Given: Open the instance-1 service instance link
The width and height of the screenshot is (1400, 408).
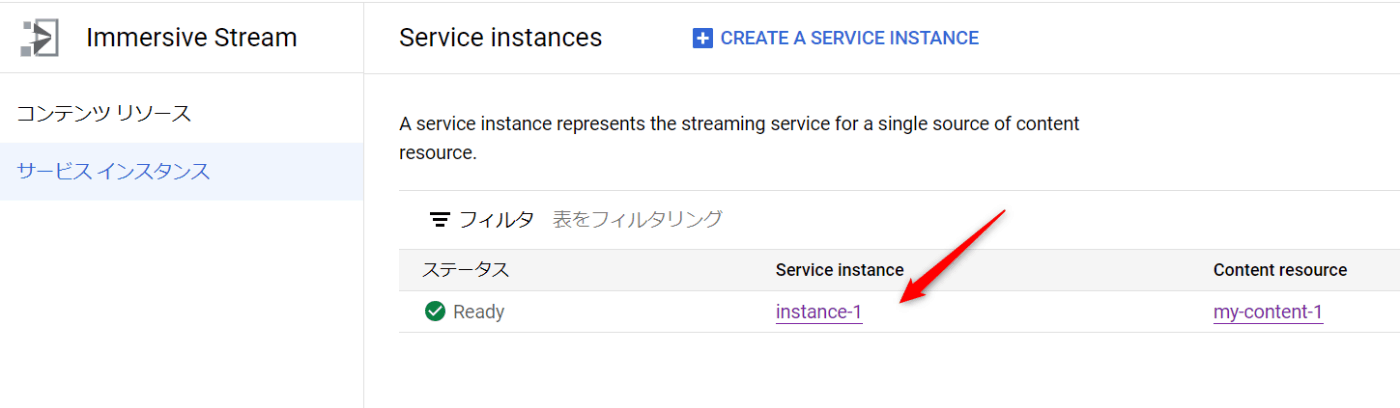Looking at the screenshot, I should (x=819, y=312).
